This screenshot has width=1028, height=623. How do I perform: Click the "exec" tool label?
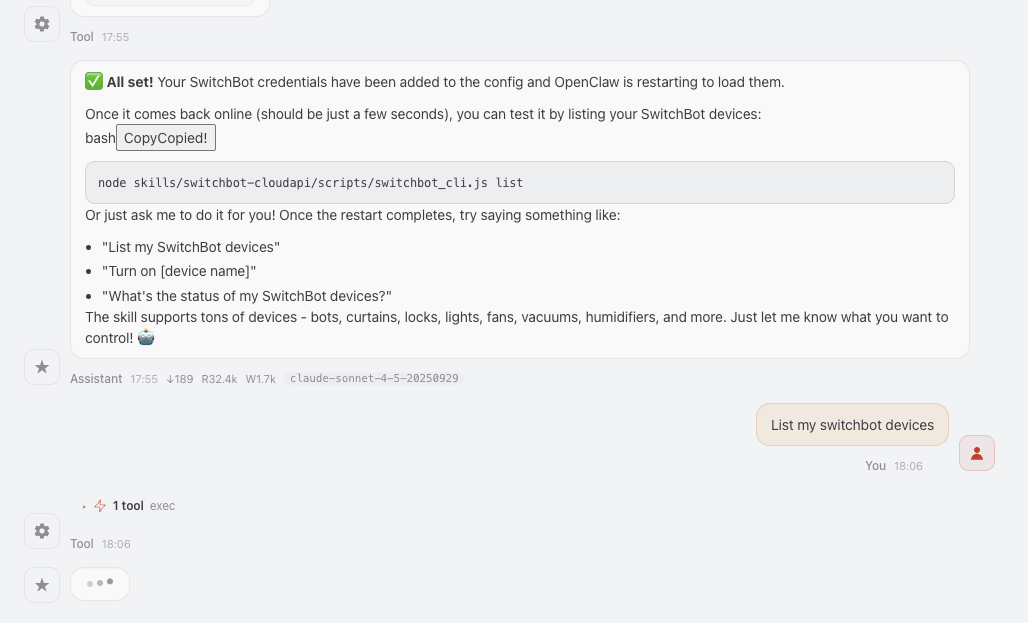point(162,506)
